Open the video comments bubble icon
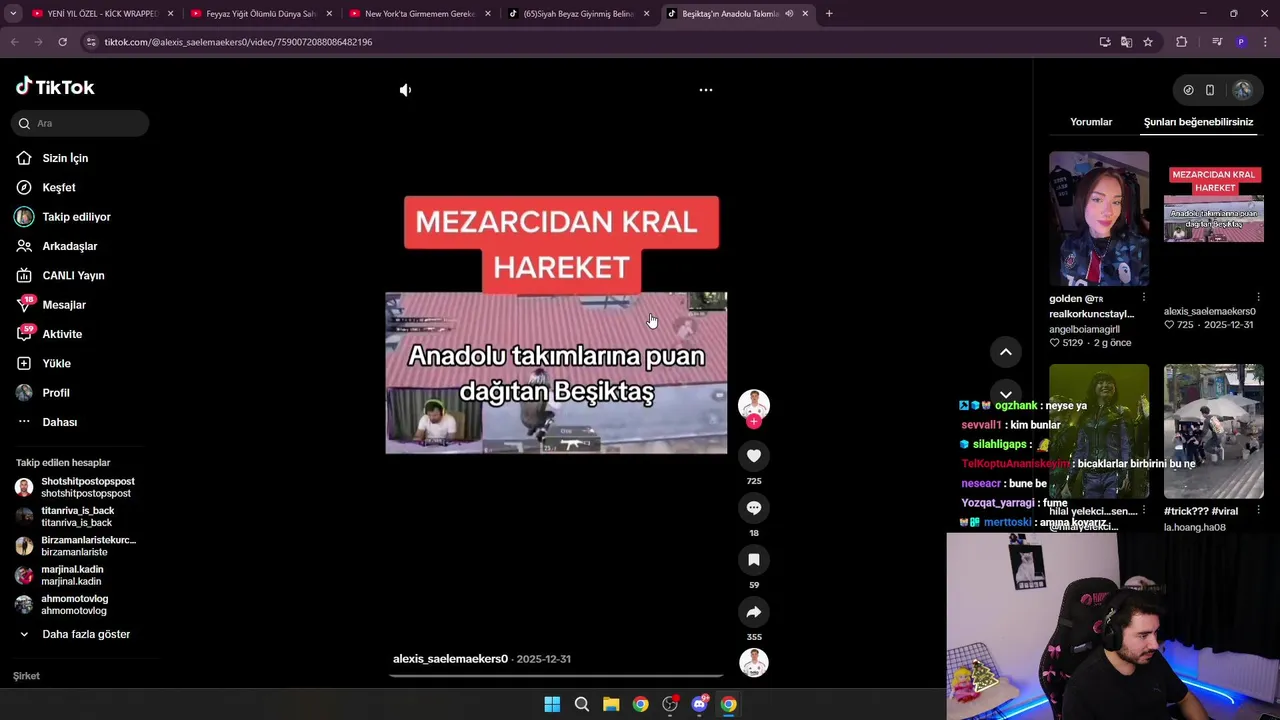1280x720 pixels. 754,508
